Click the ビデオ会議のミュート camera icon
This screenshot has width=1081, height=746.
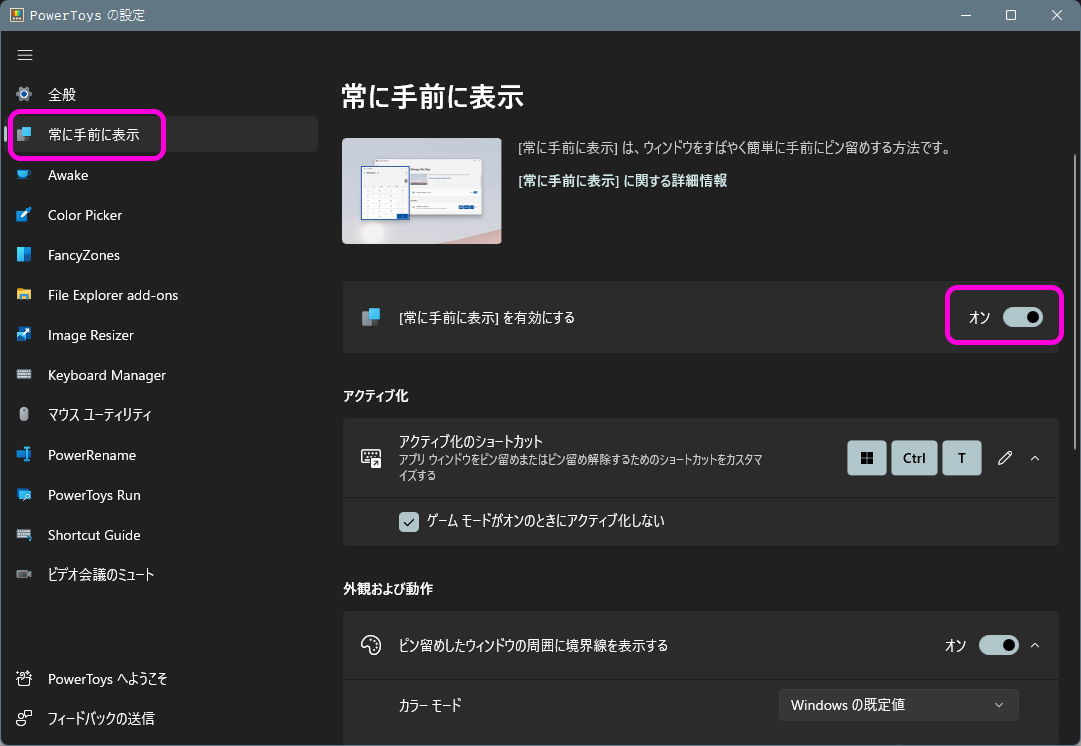[x=24, y=574]
